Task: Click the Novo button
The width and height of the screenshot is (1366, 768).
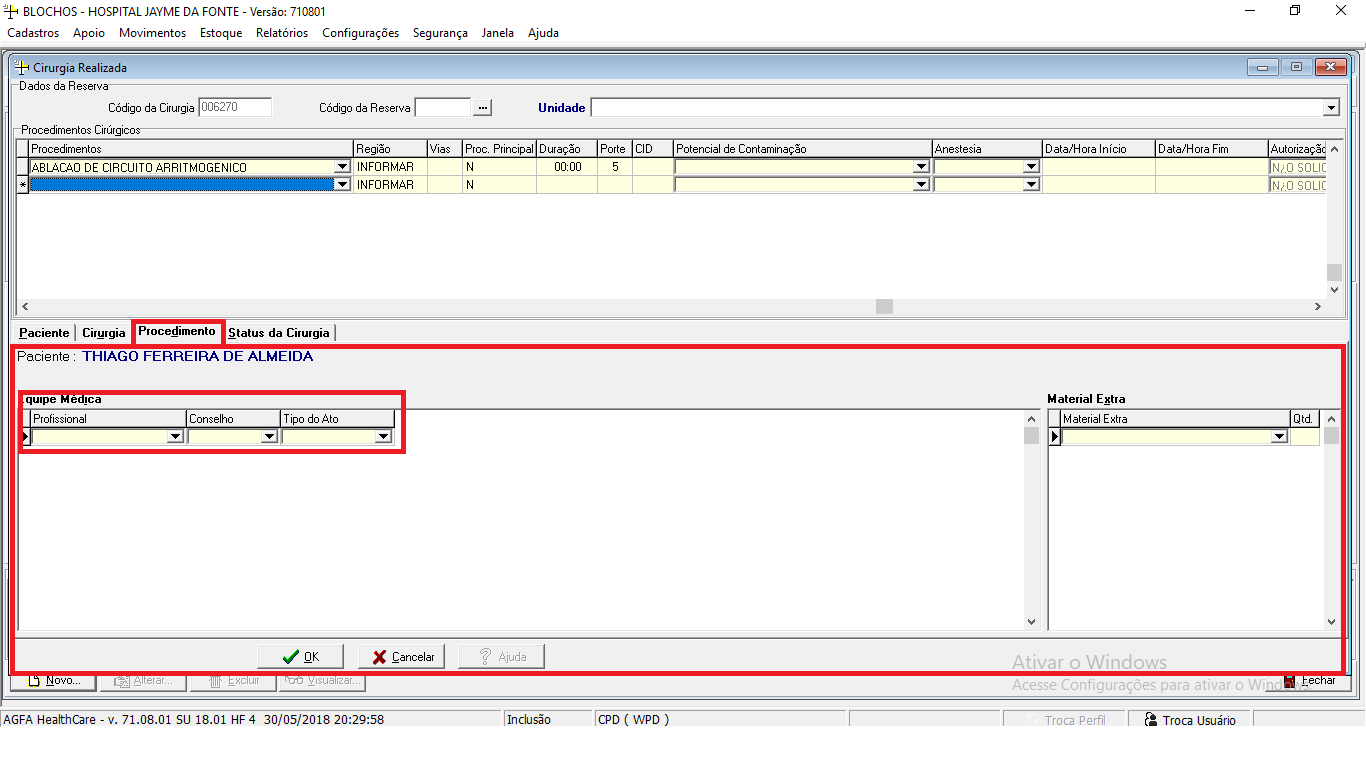Action: (x=53, y=681)
